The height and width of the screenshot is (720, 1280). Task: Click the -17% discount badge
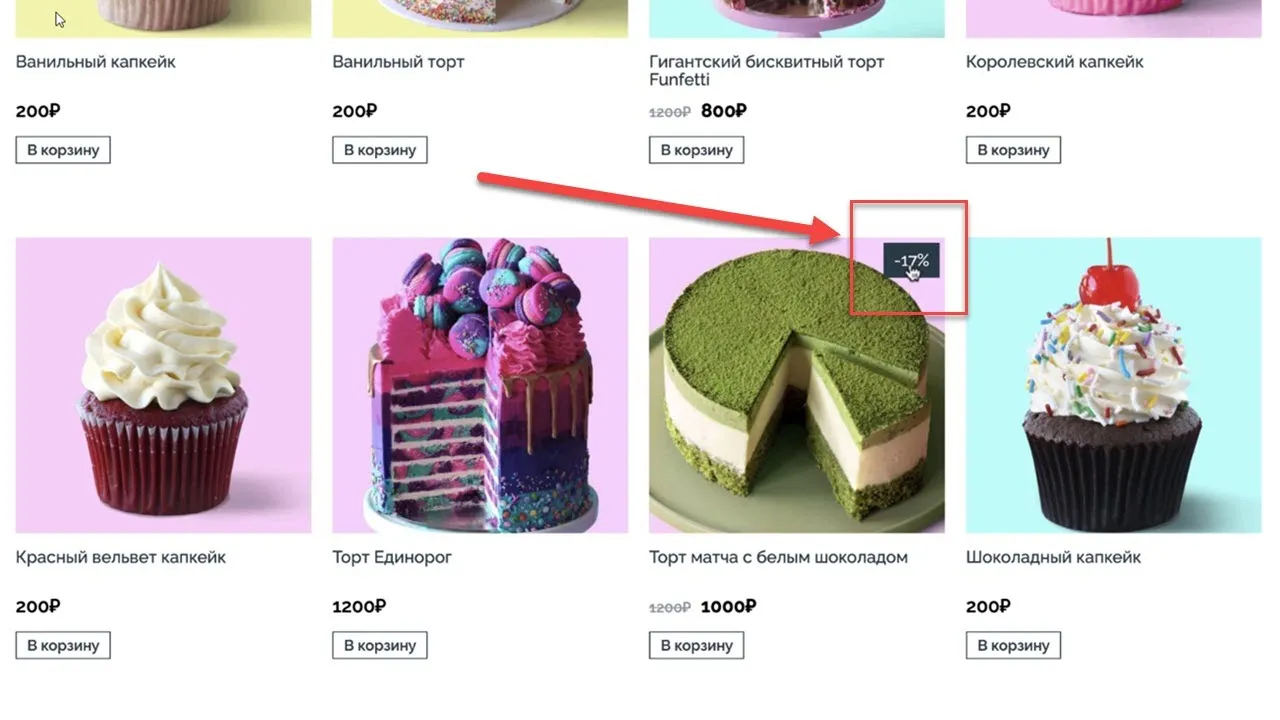(x=911, y=261)
